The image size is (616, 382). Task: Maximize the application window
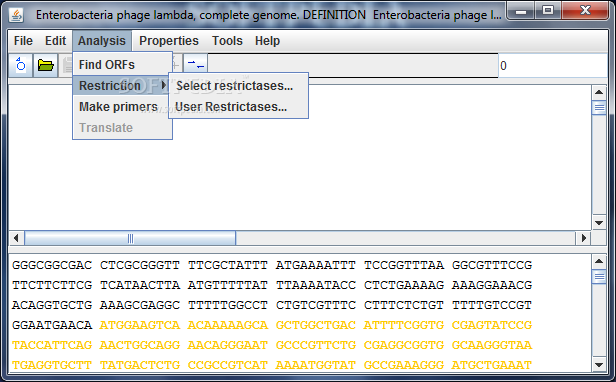point(548,11)
